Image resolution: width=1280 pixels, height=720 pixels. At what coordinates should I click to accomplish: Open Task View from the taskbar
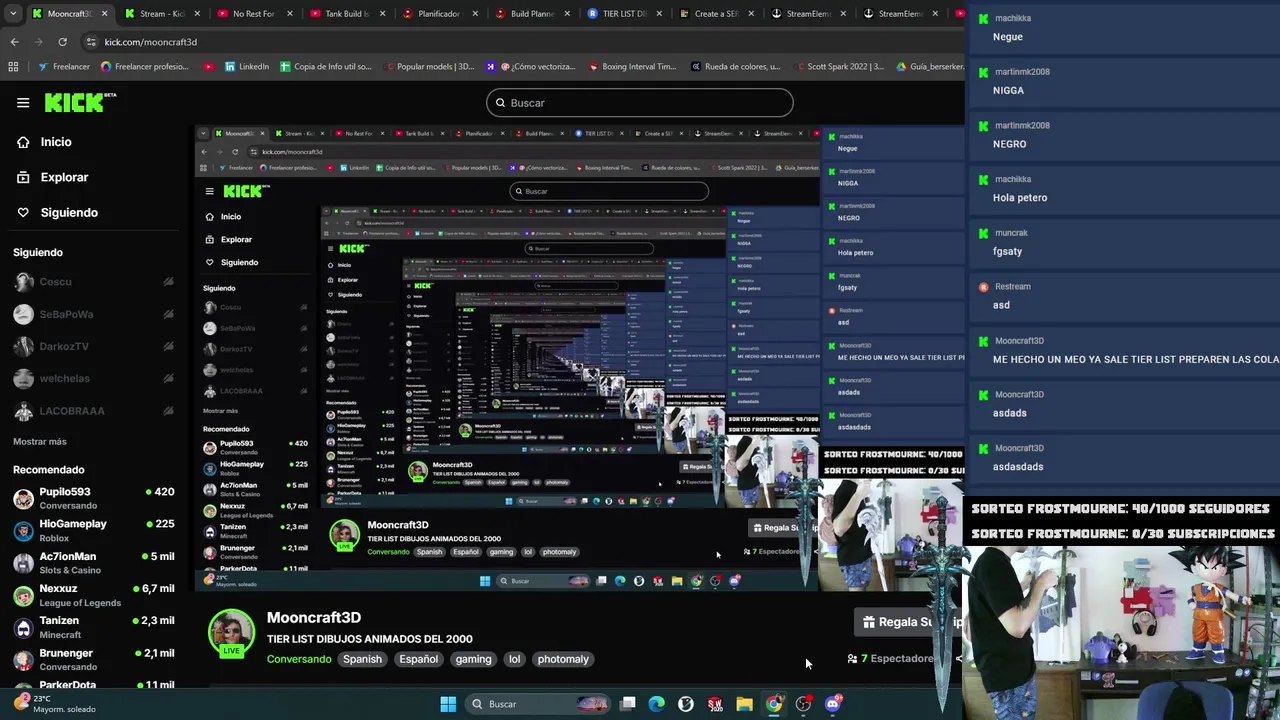point(628,704)
